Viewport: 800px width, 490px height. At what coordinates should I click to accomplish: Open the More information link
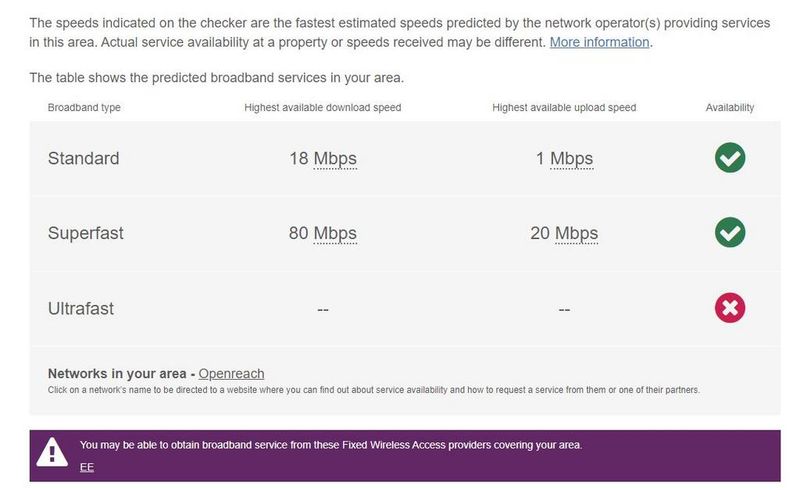click(600, 43)
